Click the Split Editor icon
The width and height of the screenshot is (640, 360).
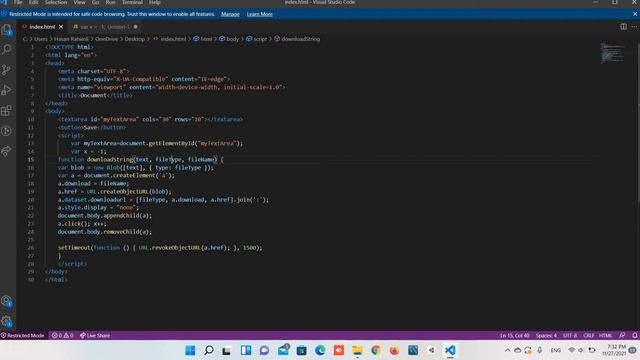[x=623, y=27]
